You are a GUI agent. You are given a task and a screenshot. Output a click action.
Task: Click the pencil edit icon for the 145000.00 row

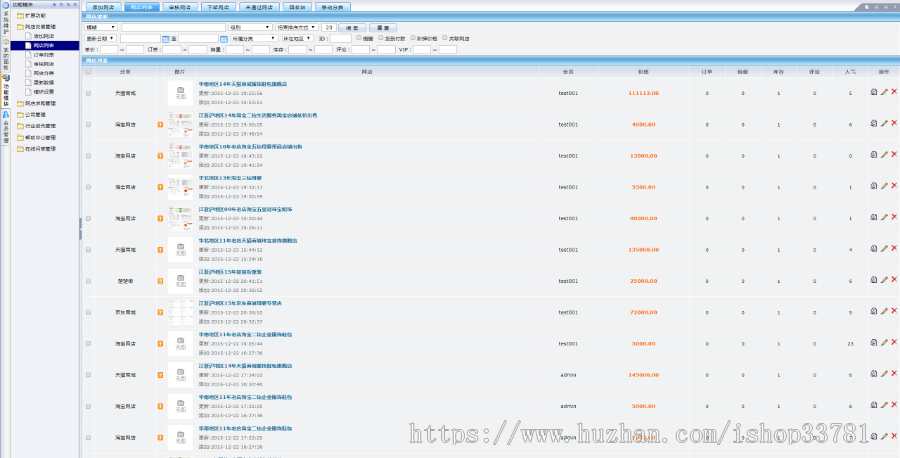coord(884,373)
